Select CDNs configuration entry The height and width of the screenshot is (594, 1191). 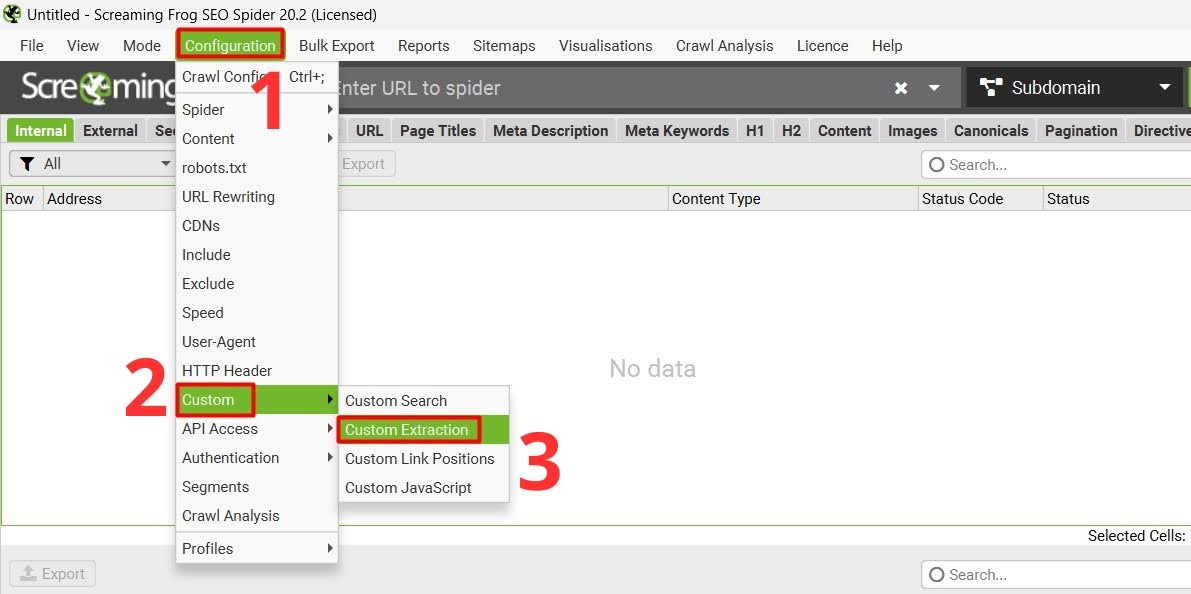point(257,226)
